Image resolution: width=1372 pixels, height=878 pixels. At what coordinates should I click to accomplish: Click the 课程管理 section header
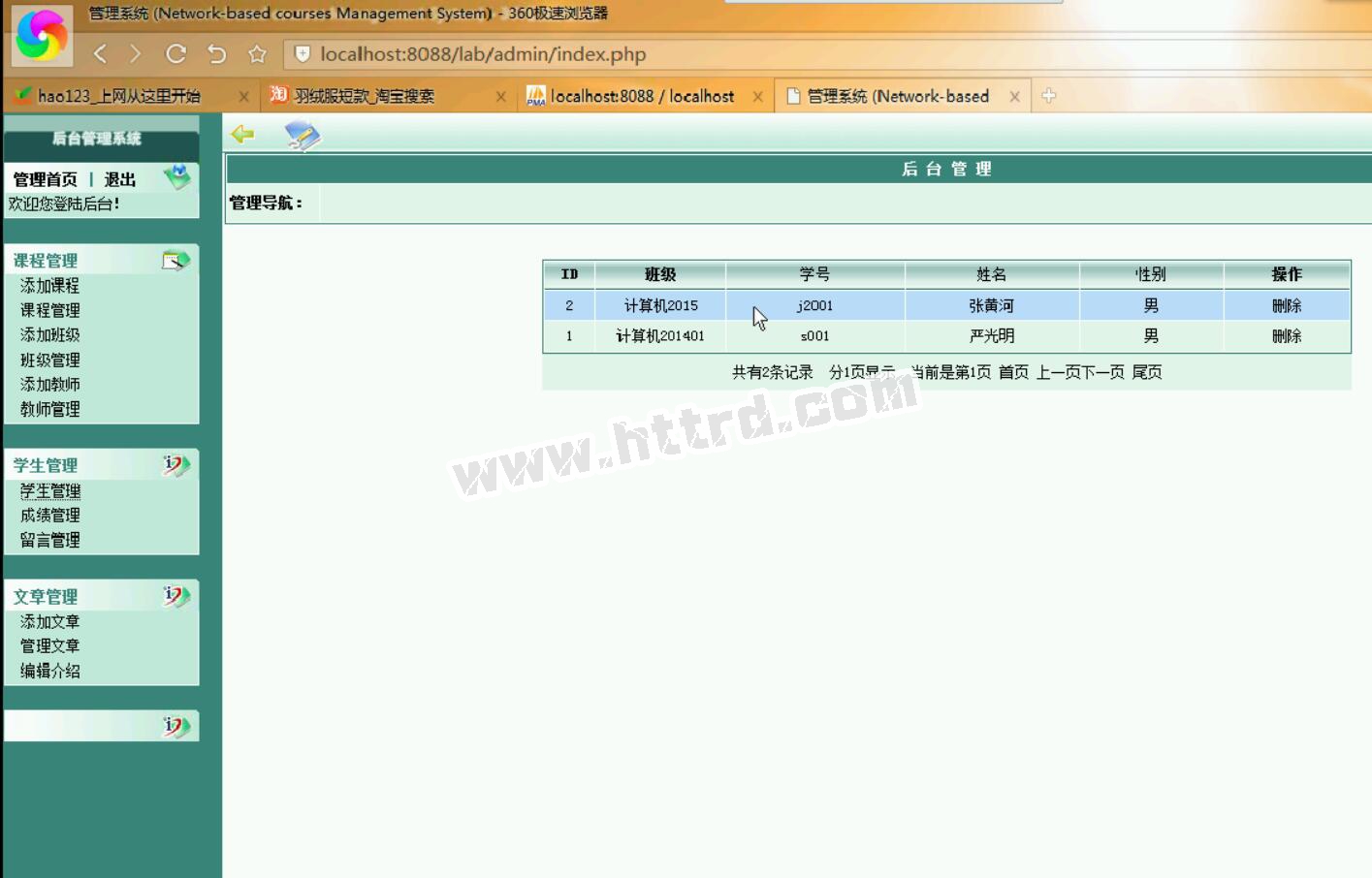[46, 261]
